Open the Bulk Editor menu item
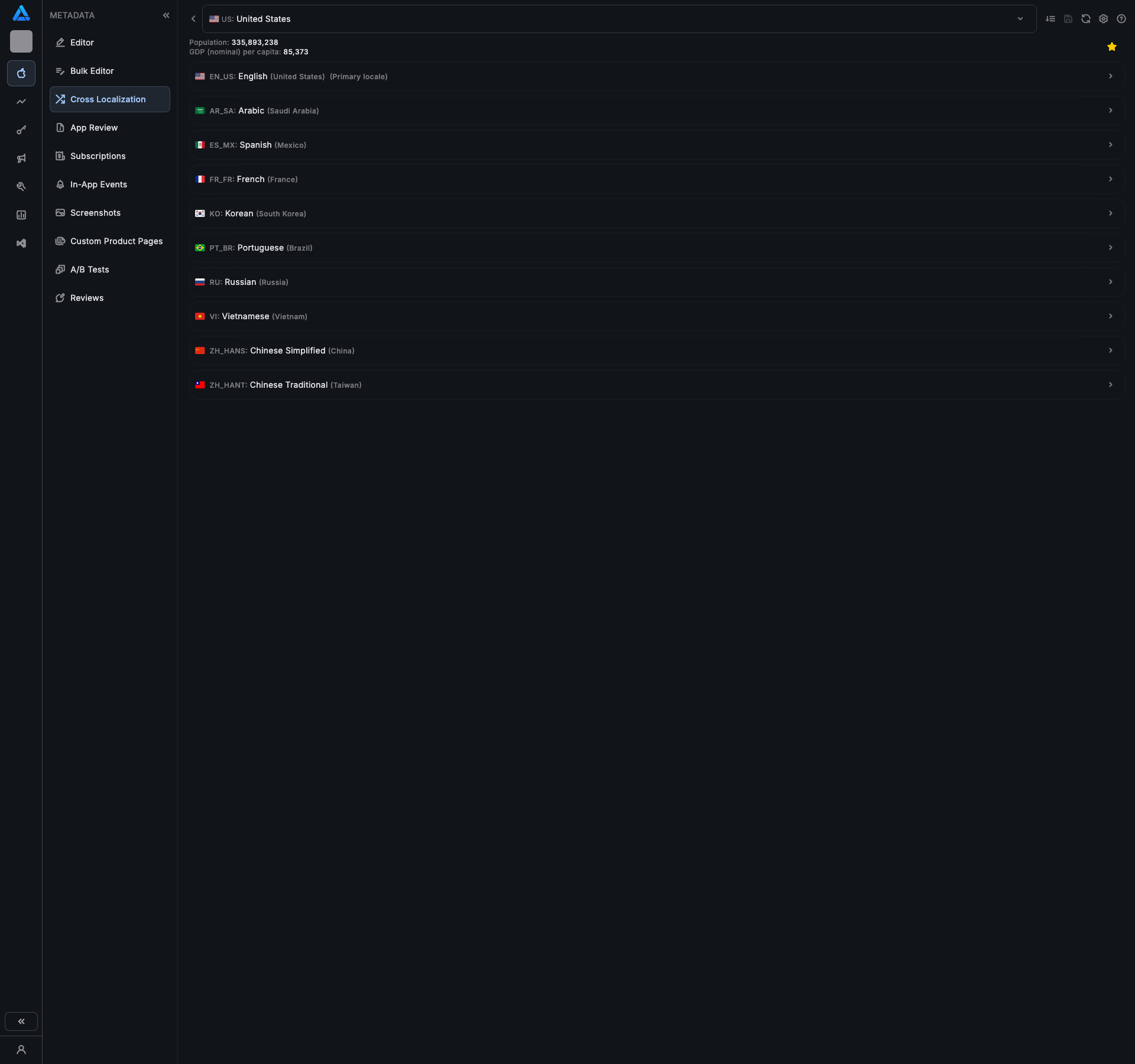This screenshot has height=1064, width=1135. coord(92,71)
